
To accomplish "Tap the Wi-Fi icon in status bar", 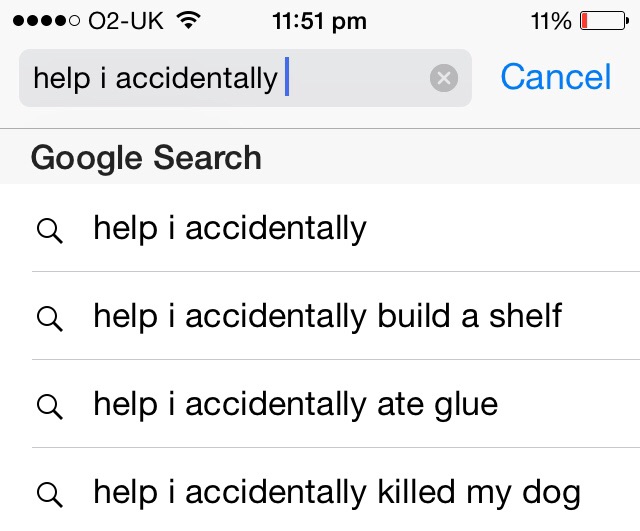I will (x=188, y=20).
